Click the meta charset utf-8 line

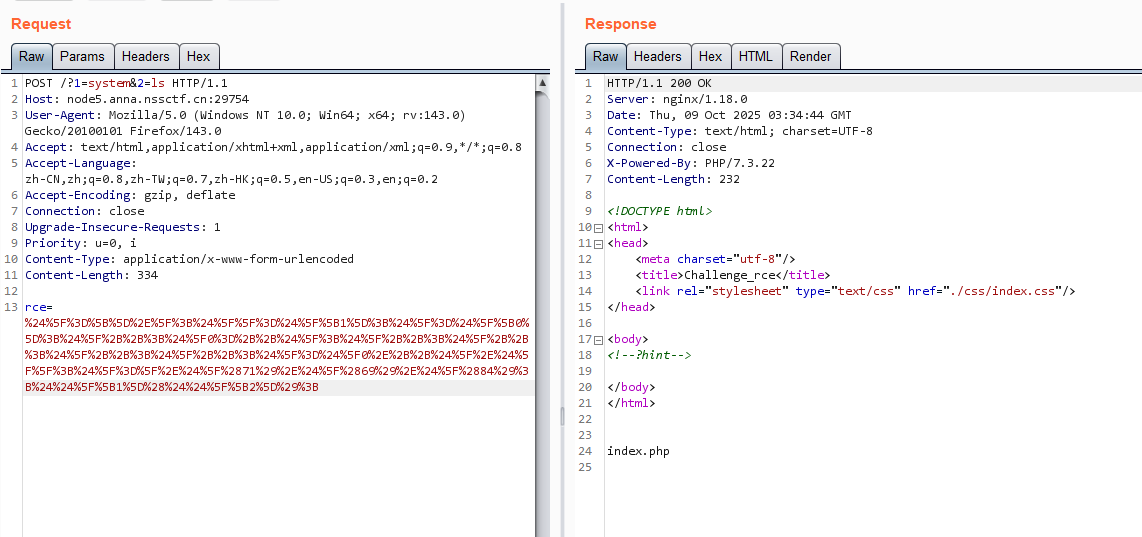[x=715, y=259]
